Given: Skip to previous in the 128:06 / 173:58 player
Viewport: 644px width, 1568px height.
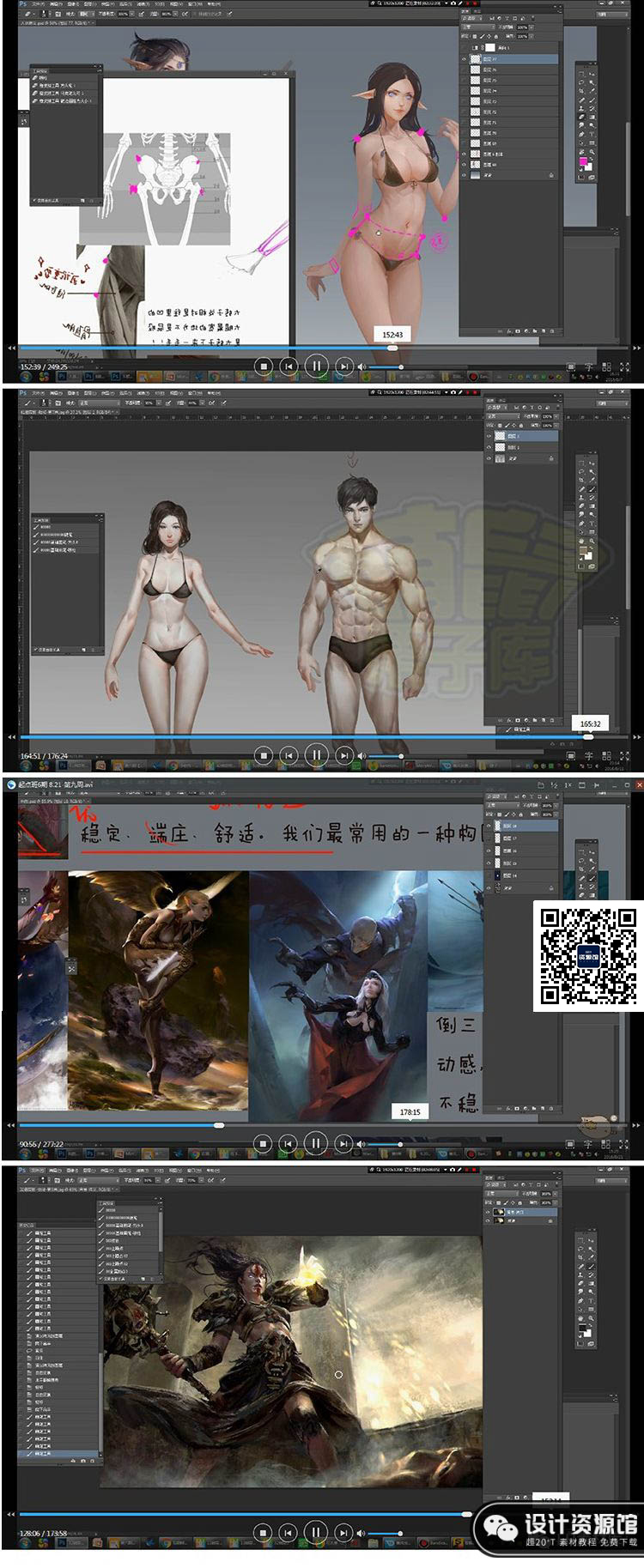Looking at the screenshot, I should [289, 1532].
